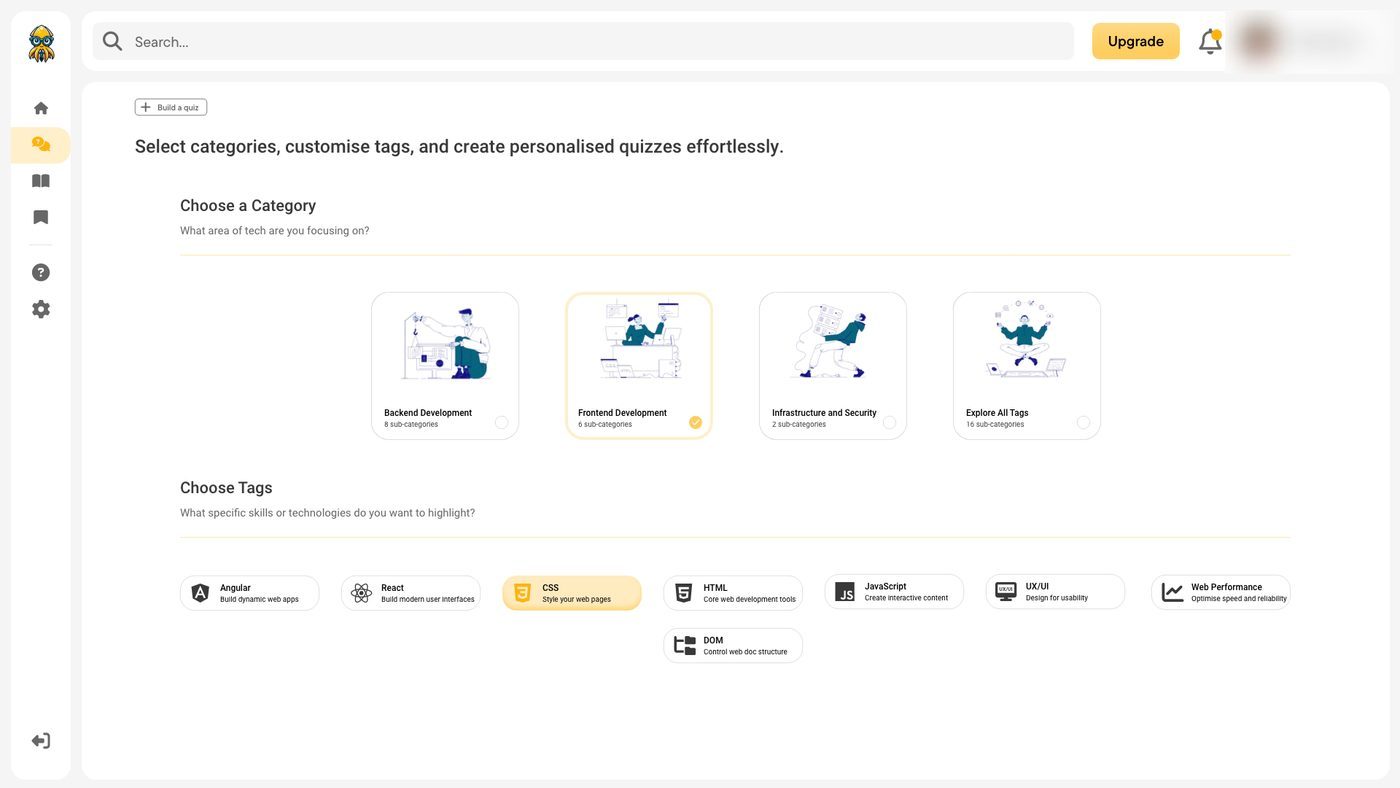This screenshot has height=788, width=1400.
Task: Toggle the selected CSS tag
Action: click(572, 593)
